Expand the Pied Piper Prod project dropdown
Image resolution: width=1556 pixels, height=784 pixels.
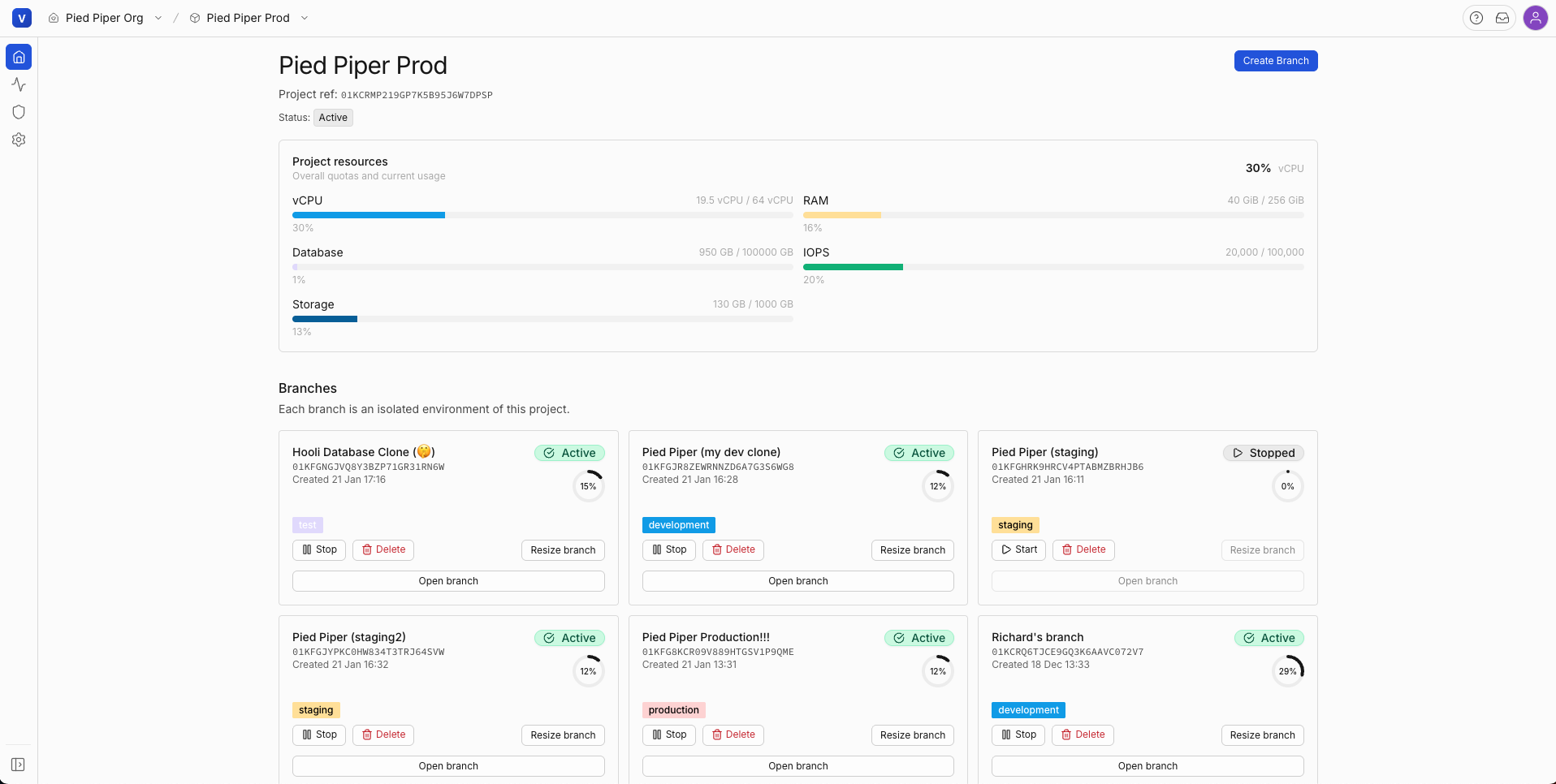click(x=304, y=17)
